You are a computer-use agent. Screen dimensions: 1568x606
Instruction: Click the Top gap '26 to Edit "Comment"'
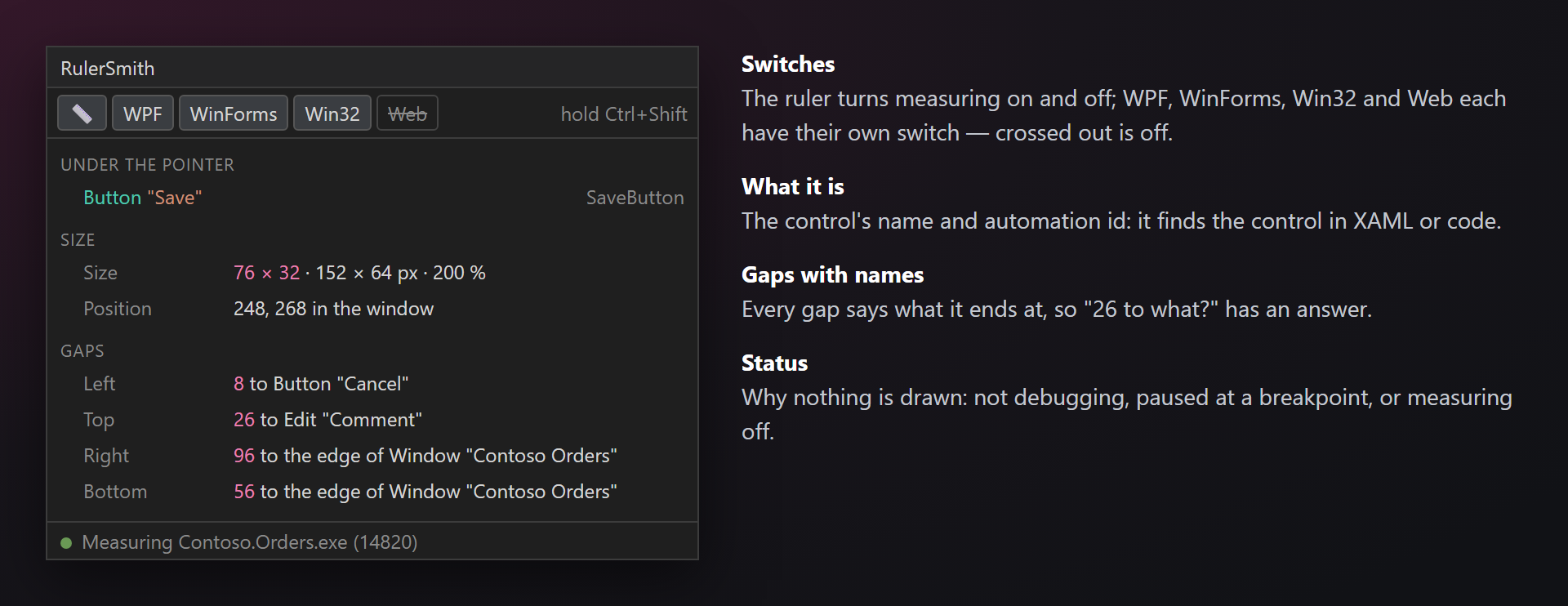tap(327, 420)
